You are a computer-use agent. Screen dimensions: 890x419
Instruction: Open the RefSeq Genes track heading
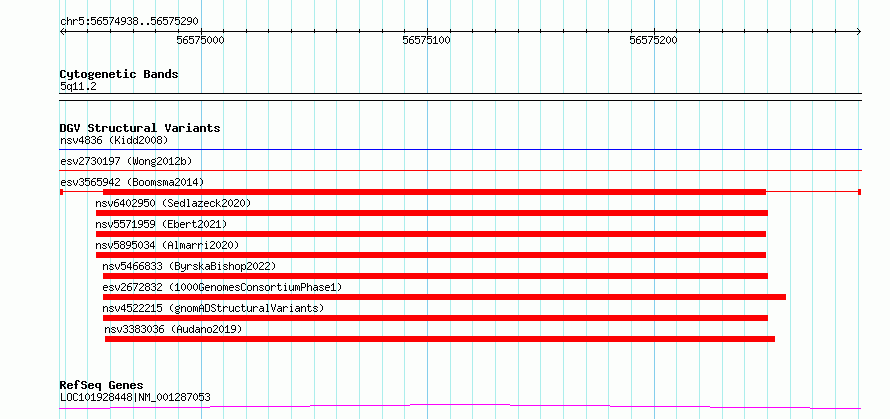coord(101,386)
